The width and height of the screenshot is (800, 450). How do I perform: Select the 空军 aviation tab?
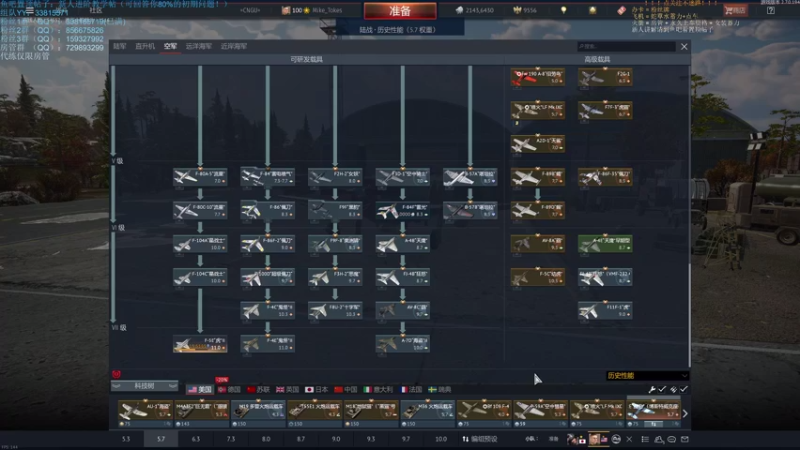(170, 46)
